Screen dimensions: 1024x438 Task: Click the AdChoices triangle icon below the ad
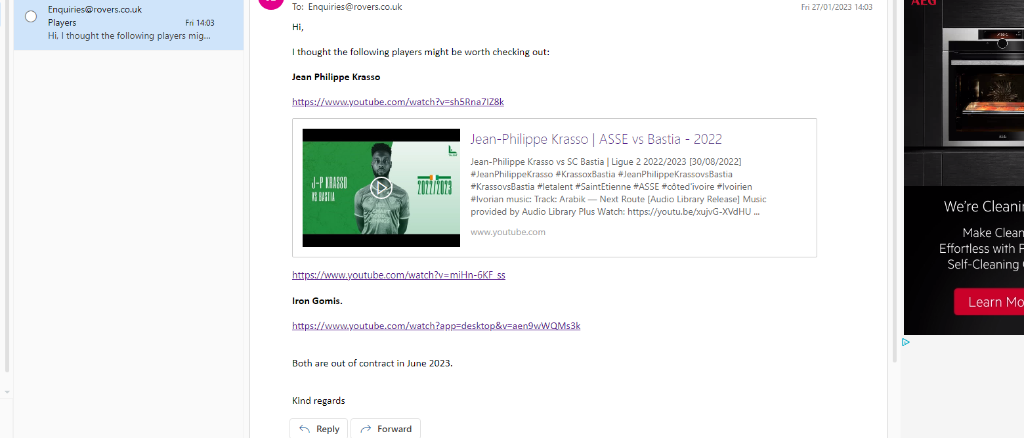tap(906, 342)
